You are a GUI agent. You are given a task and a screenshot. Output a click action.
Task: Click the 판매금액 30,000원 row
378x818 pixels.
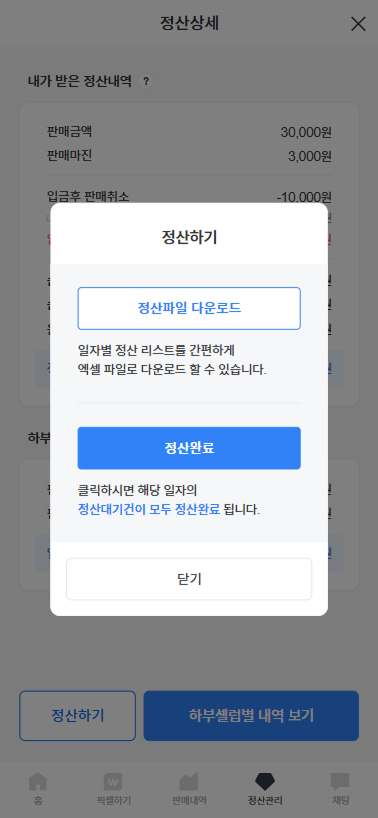click(x=189, y=133)
